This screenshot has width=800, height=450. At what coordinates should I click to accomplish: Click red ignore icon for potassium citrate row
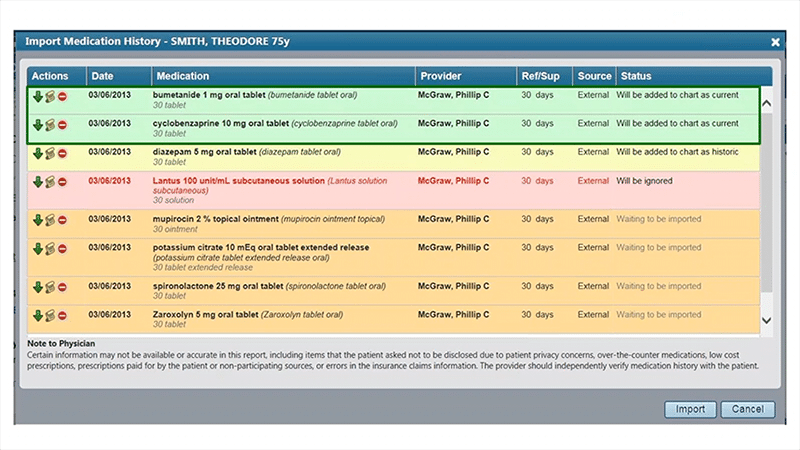[62, 249]
